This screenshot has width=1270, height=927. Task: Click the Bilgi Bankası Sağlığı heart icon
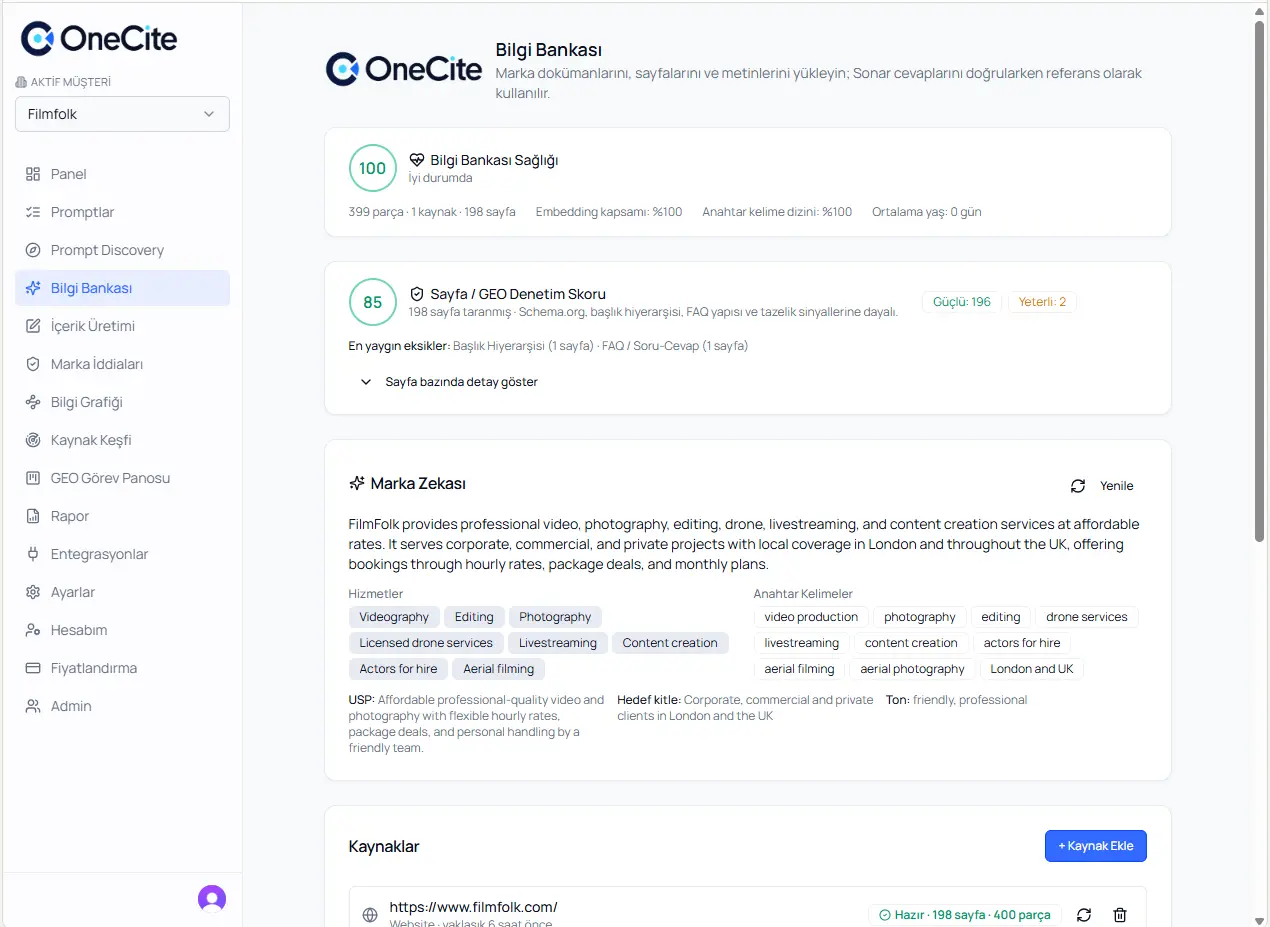417,160
